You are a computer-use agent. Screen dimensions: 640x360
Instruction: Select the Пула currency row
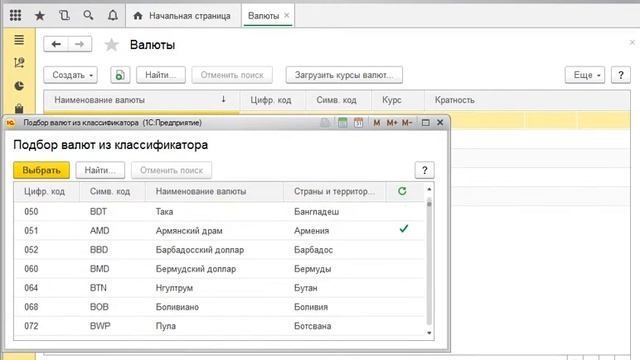[219, 326]
